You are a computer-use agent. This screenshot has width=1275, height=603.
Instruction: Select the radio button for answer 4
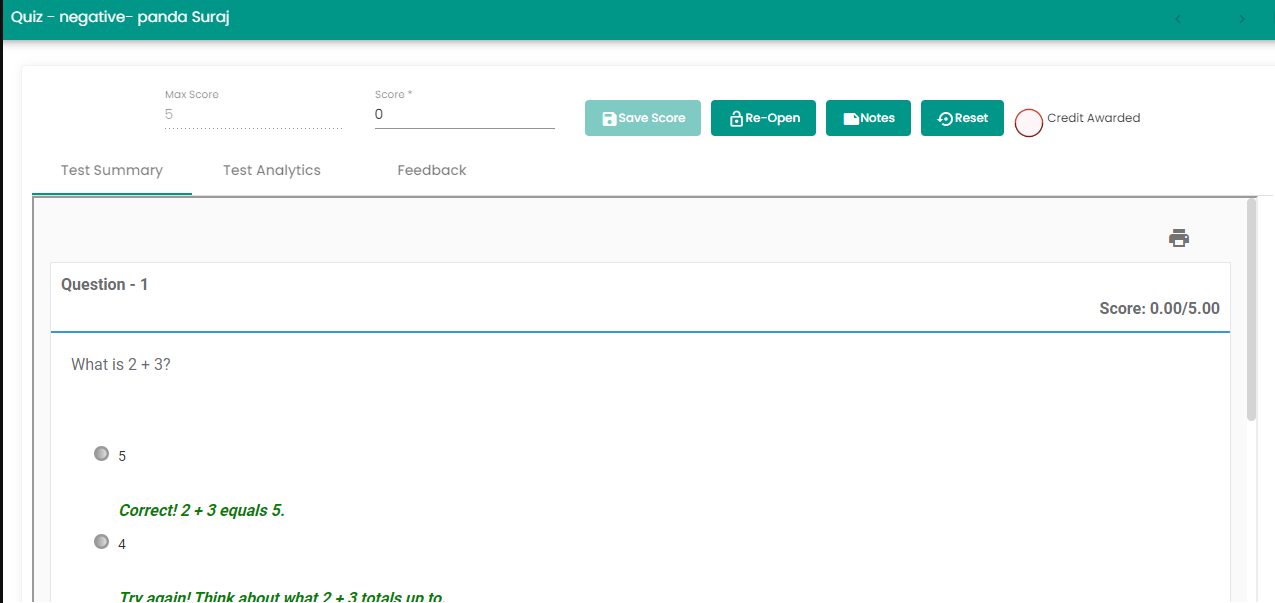point(101,541)
